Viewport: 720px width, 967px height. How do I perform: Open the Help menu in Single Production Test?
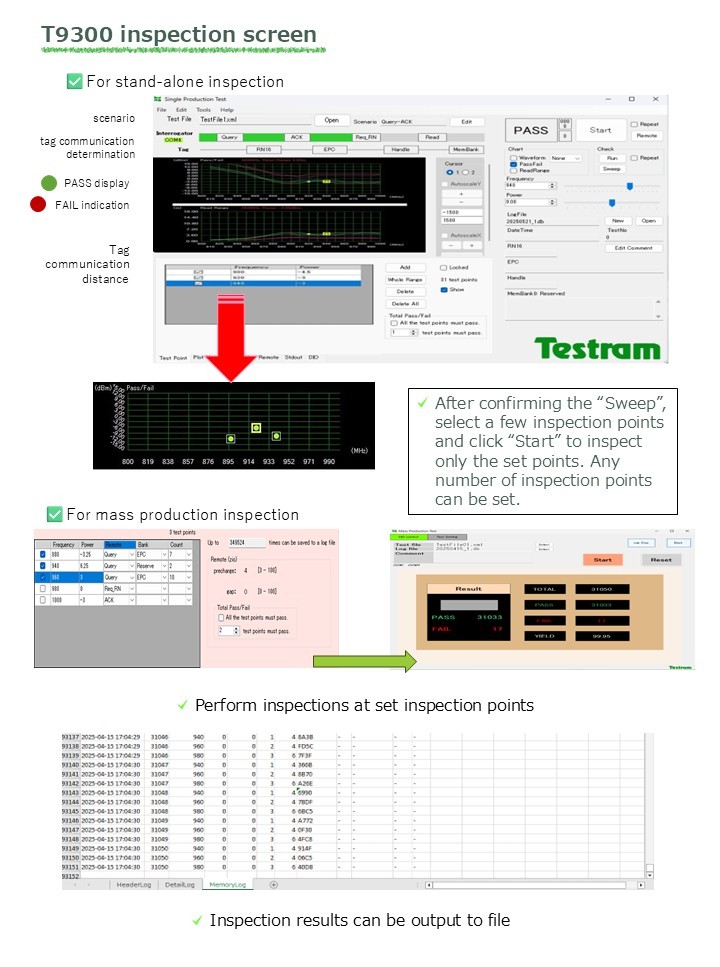[227, 110]
